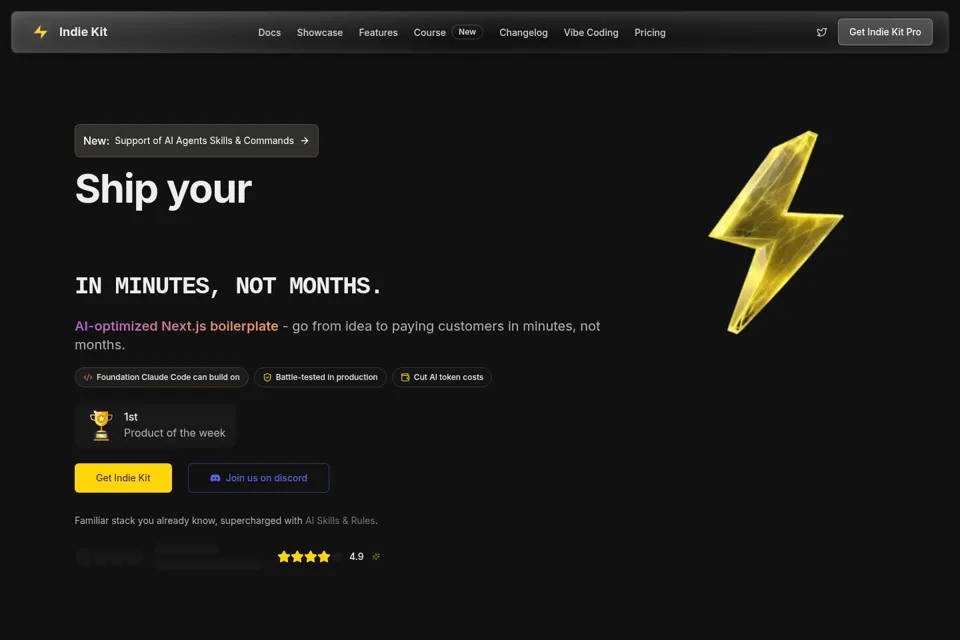
Task: Click the arrow in the New announcement banner
Action: coord(305,141)
